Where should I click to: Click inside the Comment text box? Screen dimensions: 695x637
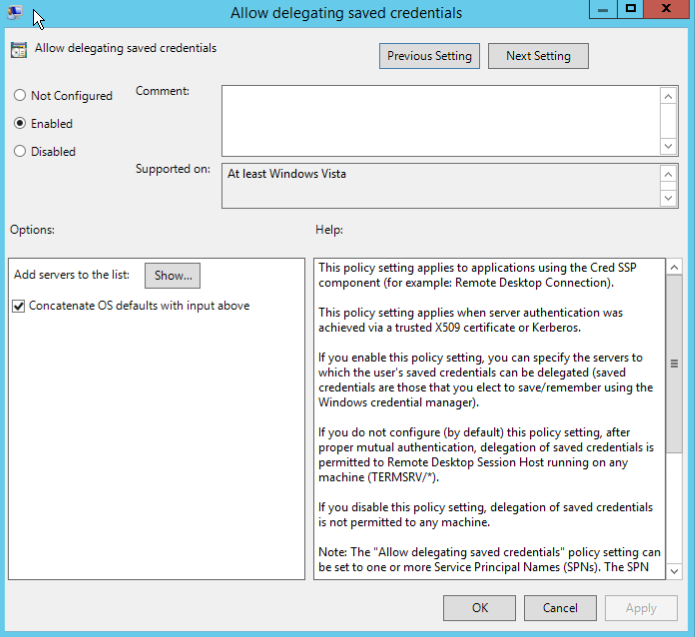coord(441,121)
